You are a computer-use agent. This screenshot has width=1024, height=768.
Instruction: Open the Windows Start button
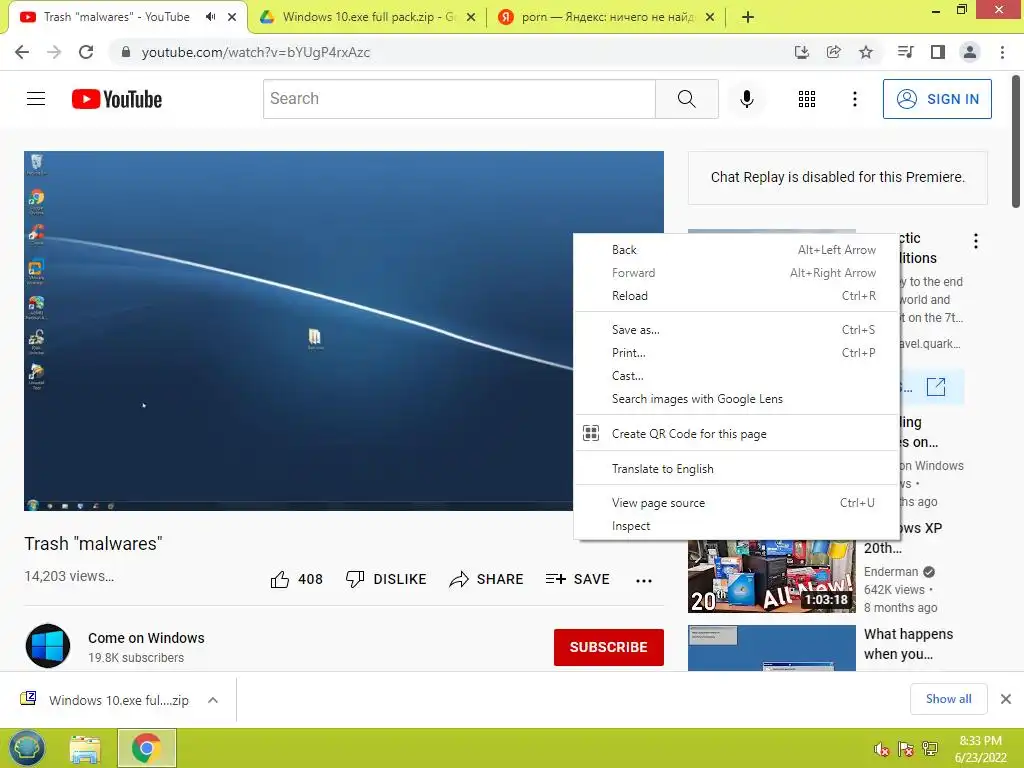[x=27, y=748]
